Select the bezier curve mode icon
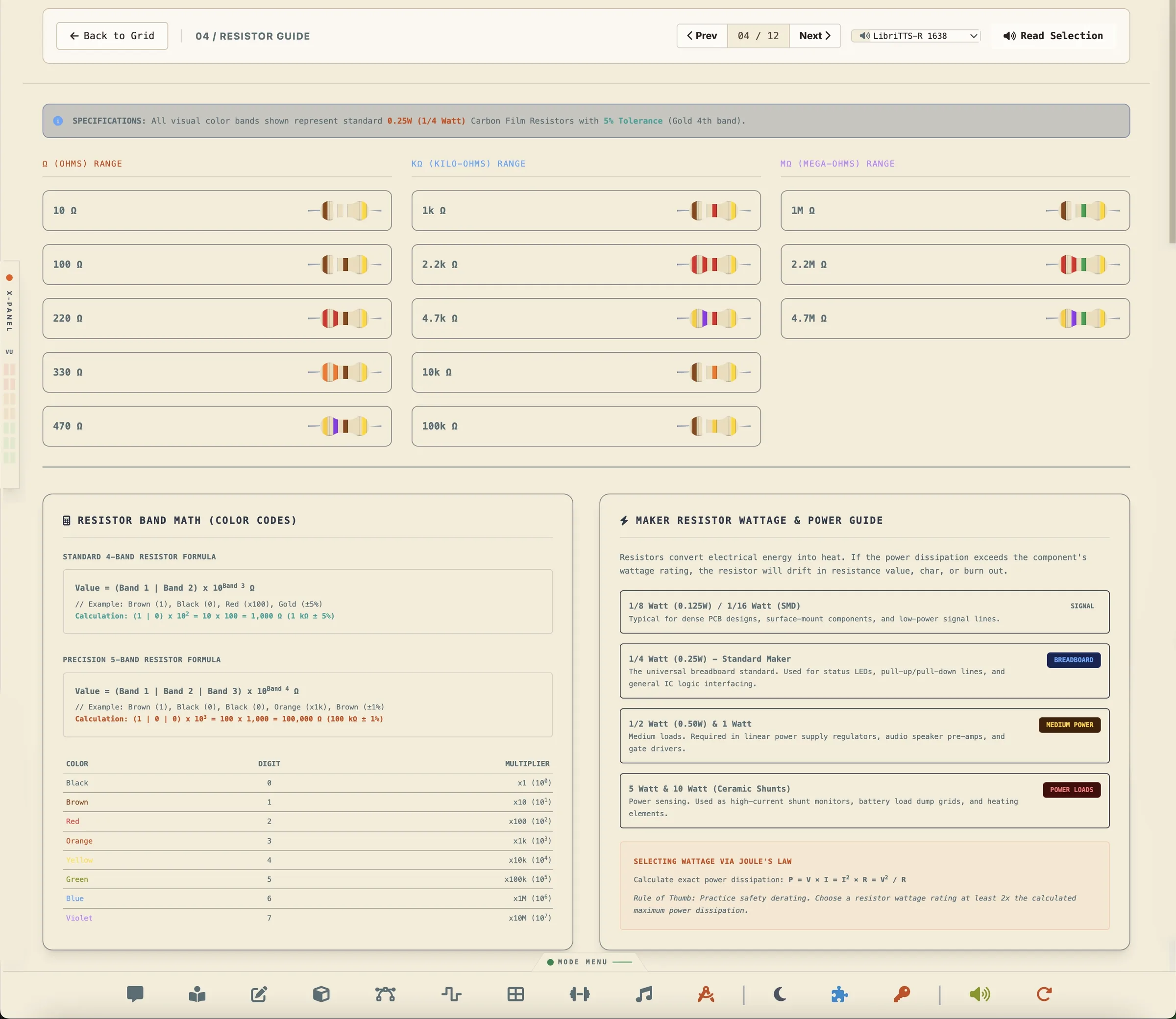 click(385, 994)
